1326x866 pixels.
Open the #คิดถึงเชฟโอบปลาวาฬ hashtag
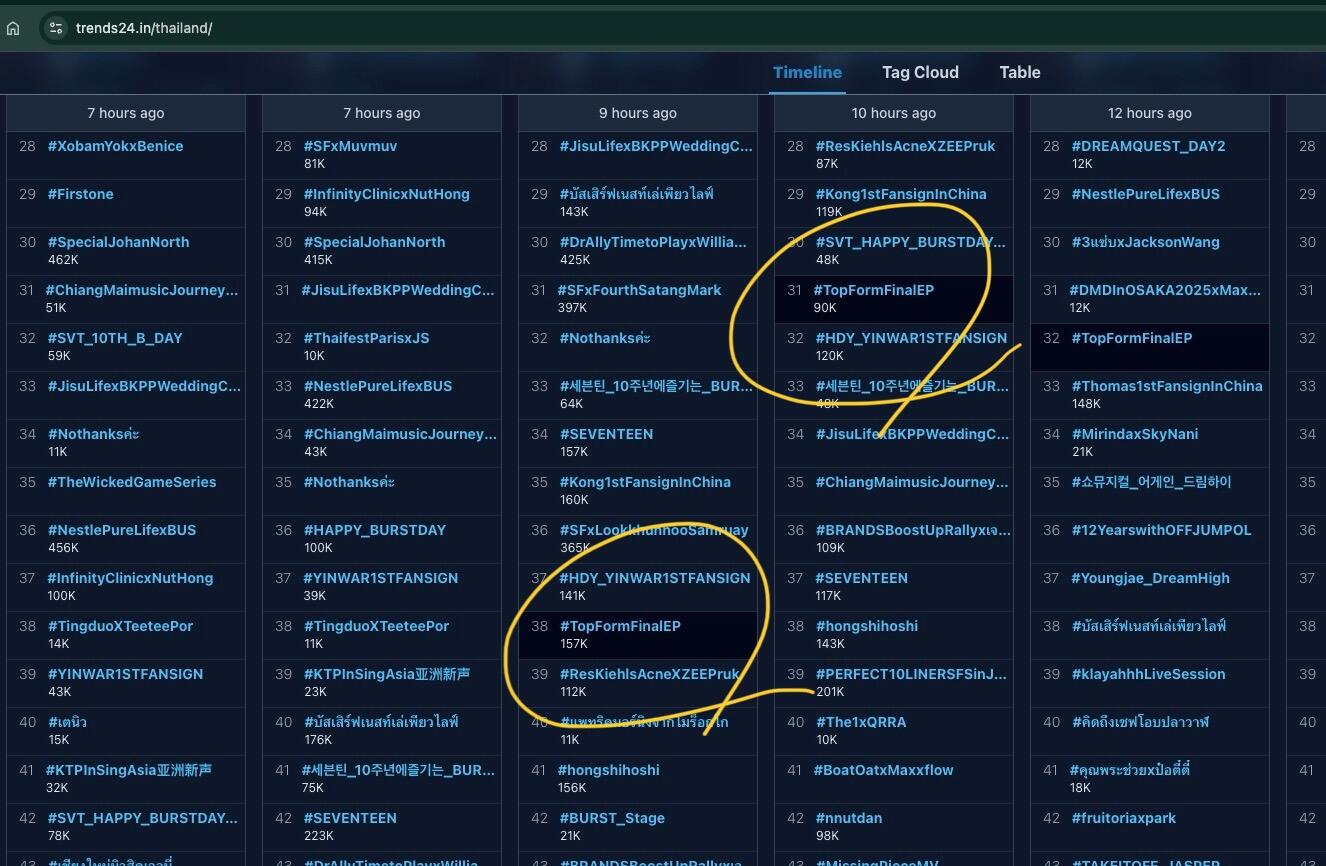(1140, 722)
